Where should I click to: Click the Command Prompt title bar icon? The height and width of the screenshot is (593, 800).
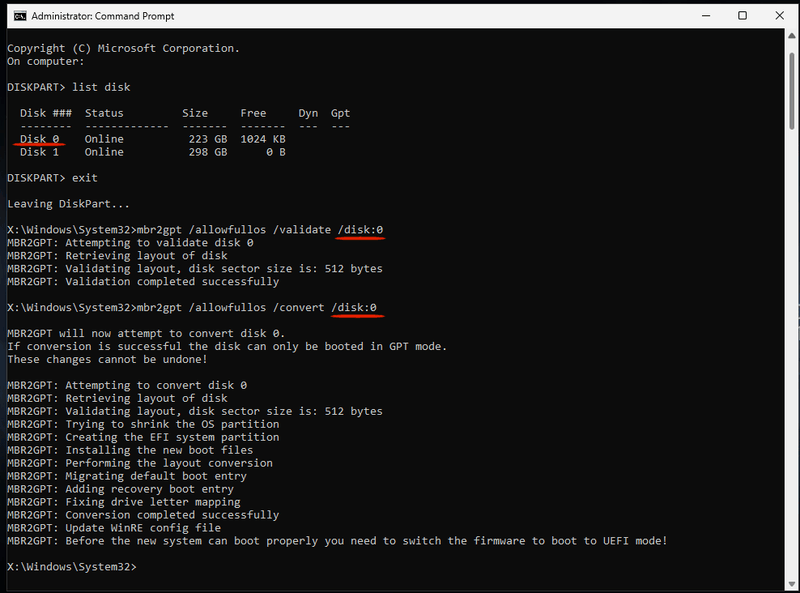pos(20,16)
